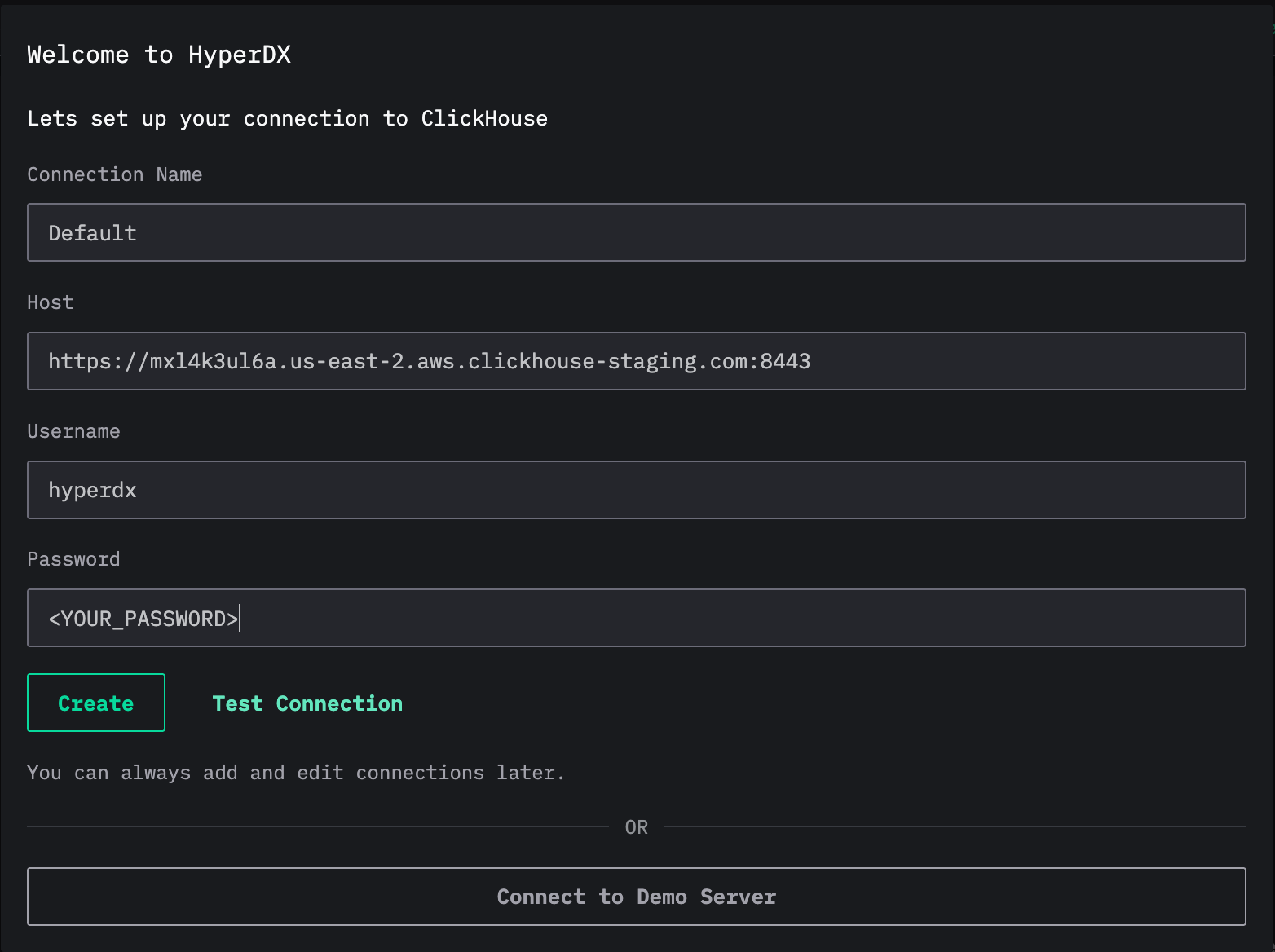
Task: Click the Password field label
Action: (73, 558)
